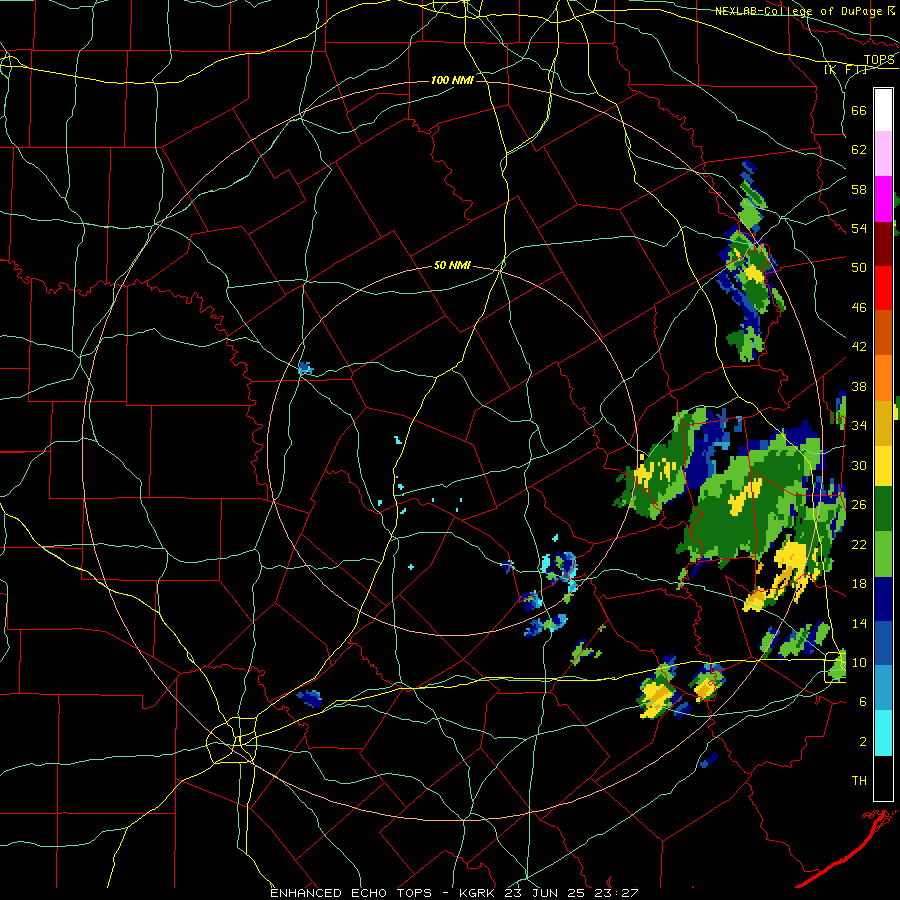Click the legend value '6'

863,701
